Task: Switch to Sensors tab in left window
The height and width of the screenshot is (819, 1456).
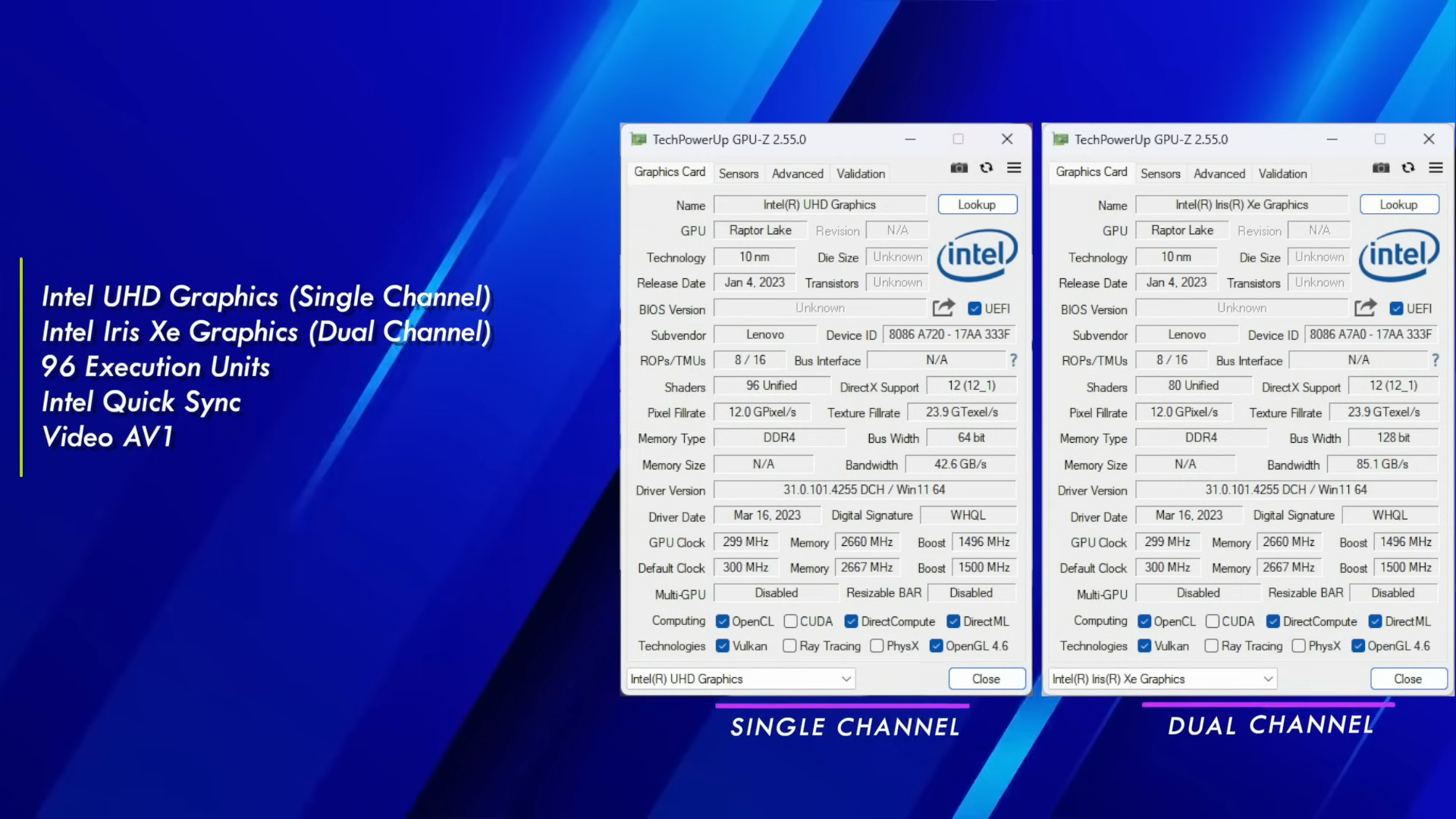Action: tap(738, 174)
